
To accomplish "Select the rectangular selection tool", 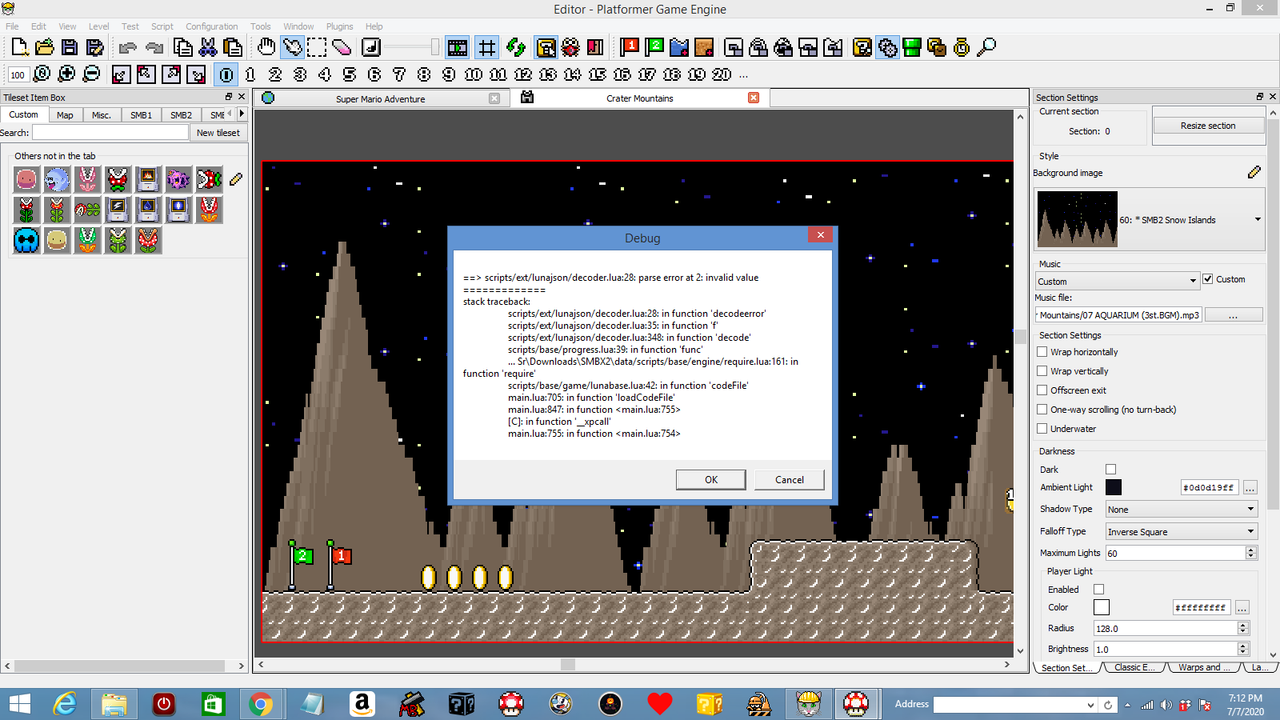I will pyautogui.click(x=315, y=47).
